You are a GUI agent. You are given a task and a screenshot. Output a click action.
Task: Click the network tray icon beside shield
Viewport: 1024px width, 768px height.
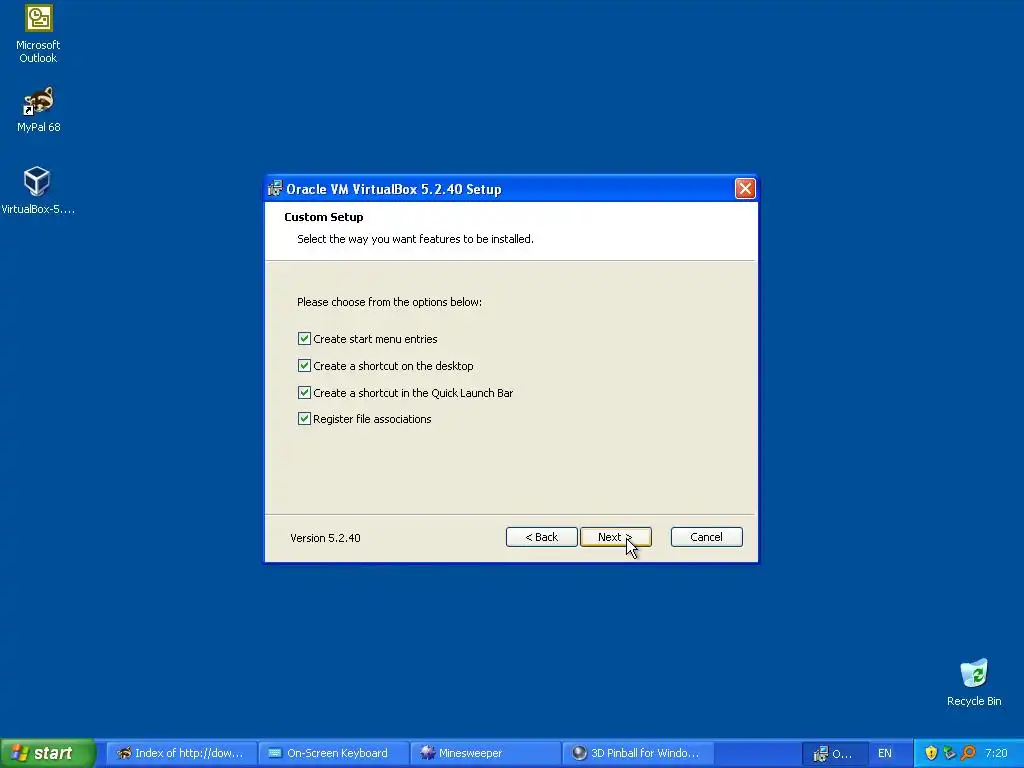(x=950, y=753)
